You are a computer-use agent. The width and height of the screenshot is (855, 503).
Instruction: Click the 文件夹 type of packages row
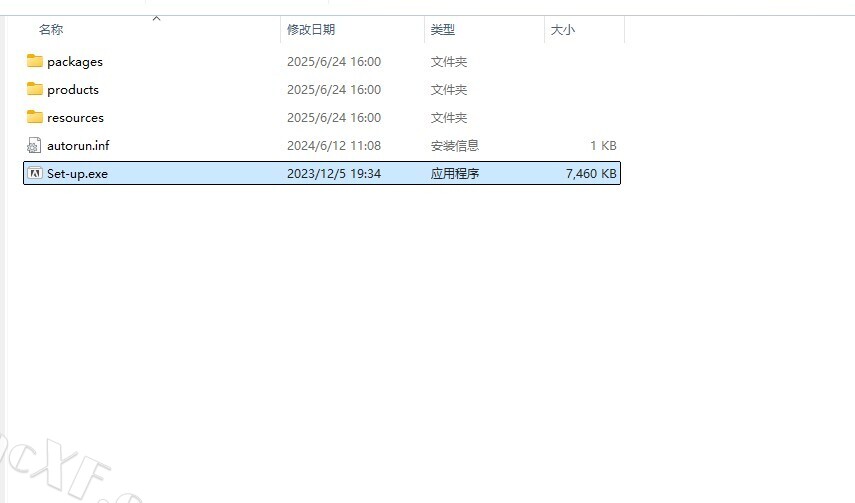tap(449, 62)
